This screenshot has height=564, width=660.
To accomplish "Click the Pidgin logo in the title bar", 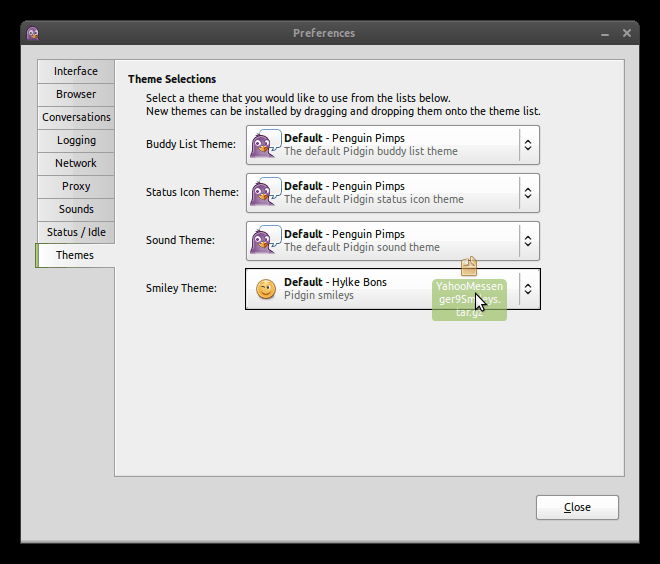I will point(32,33).
